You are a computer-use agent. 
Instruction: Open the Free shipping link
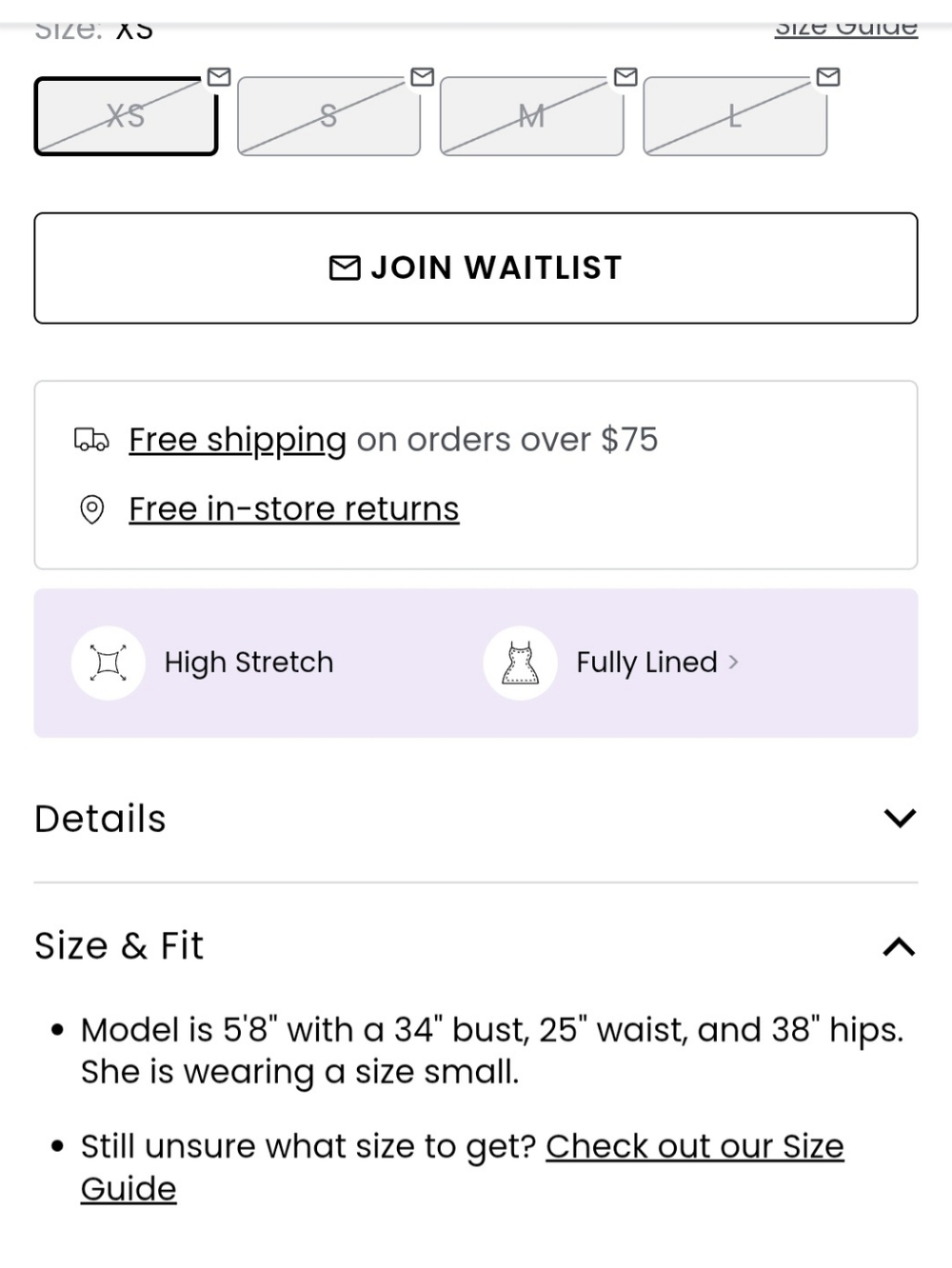(237, 440)
